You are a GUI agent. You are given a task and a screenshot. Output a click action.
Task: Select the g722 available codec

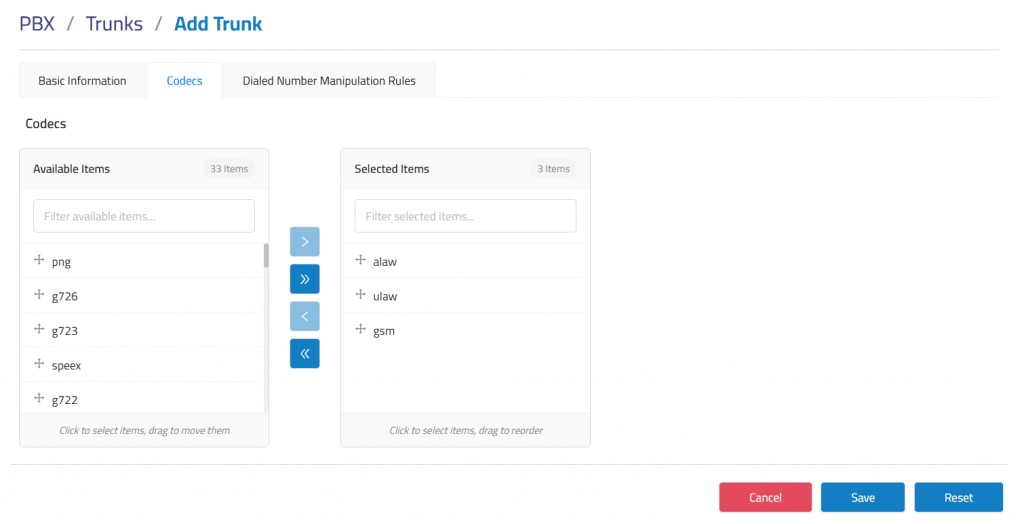coord(65,400)
